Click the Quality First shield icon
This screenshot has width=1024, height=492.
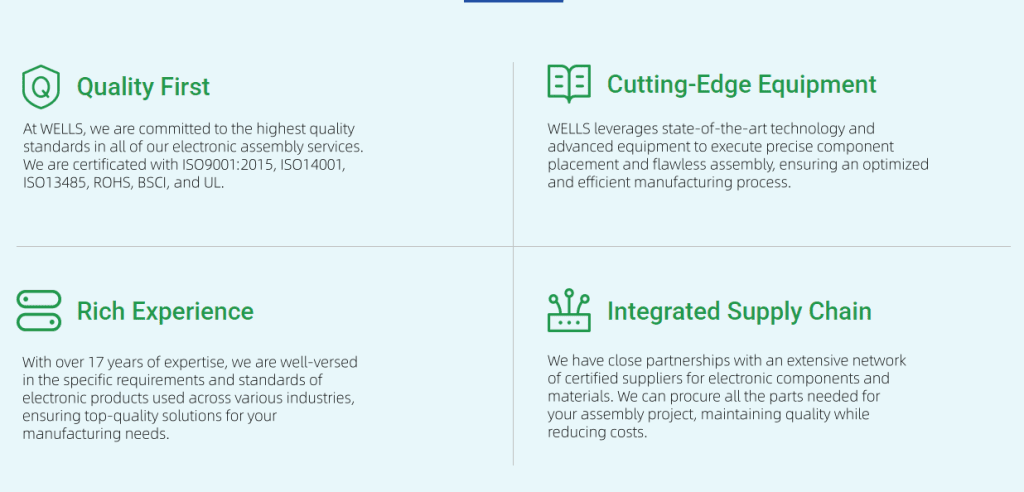click(x=41, y=87)
